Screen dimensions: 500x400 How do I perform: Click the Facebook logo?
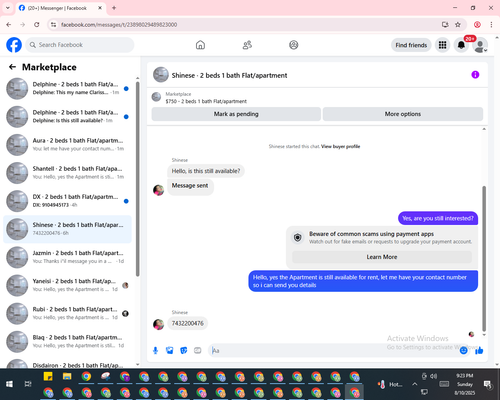click(x=14, y=45)
